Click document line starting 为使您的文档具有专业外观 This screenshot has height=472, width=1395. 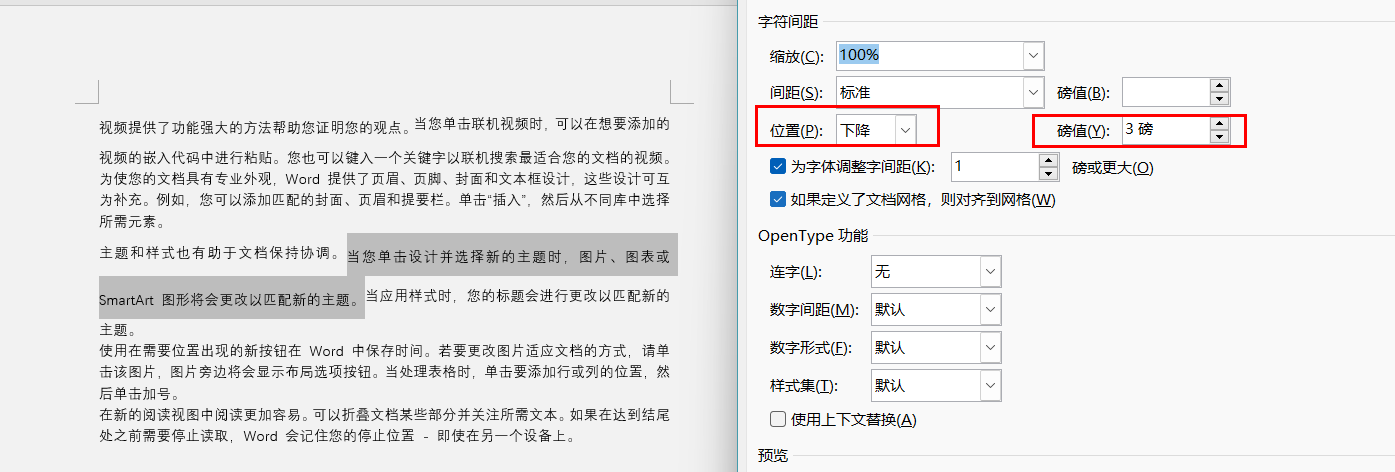click(x=384, y=179)
